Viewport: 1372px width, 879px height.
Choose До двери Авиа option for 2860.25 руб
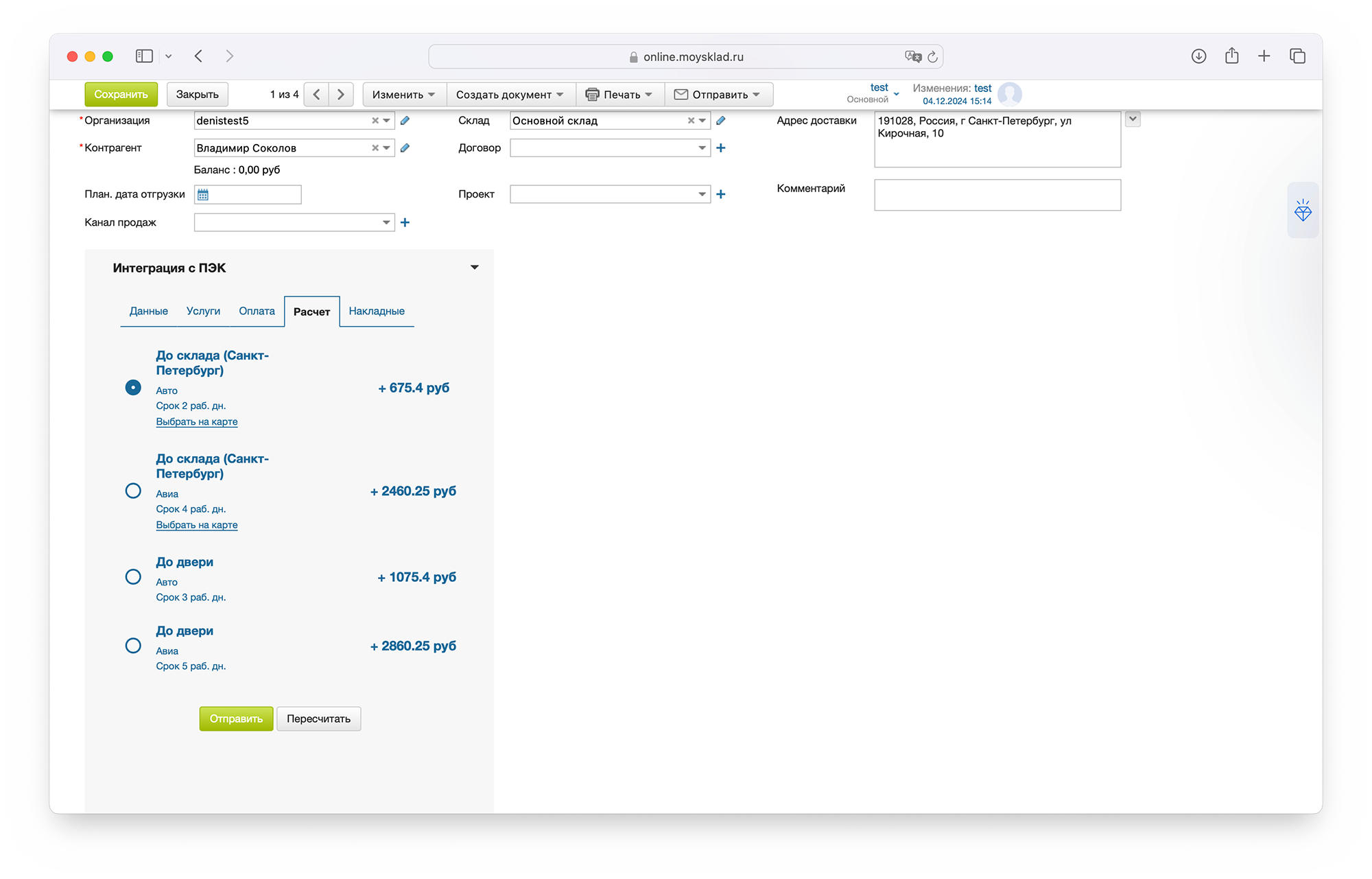point(133,646)
